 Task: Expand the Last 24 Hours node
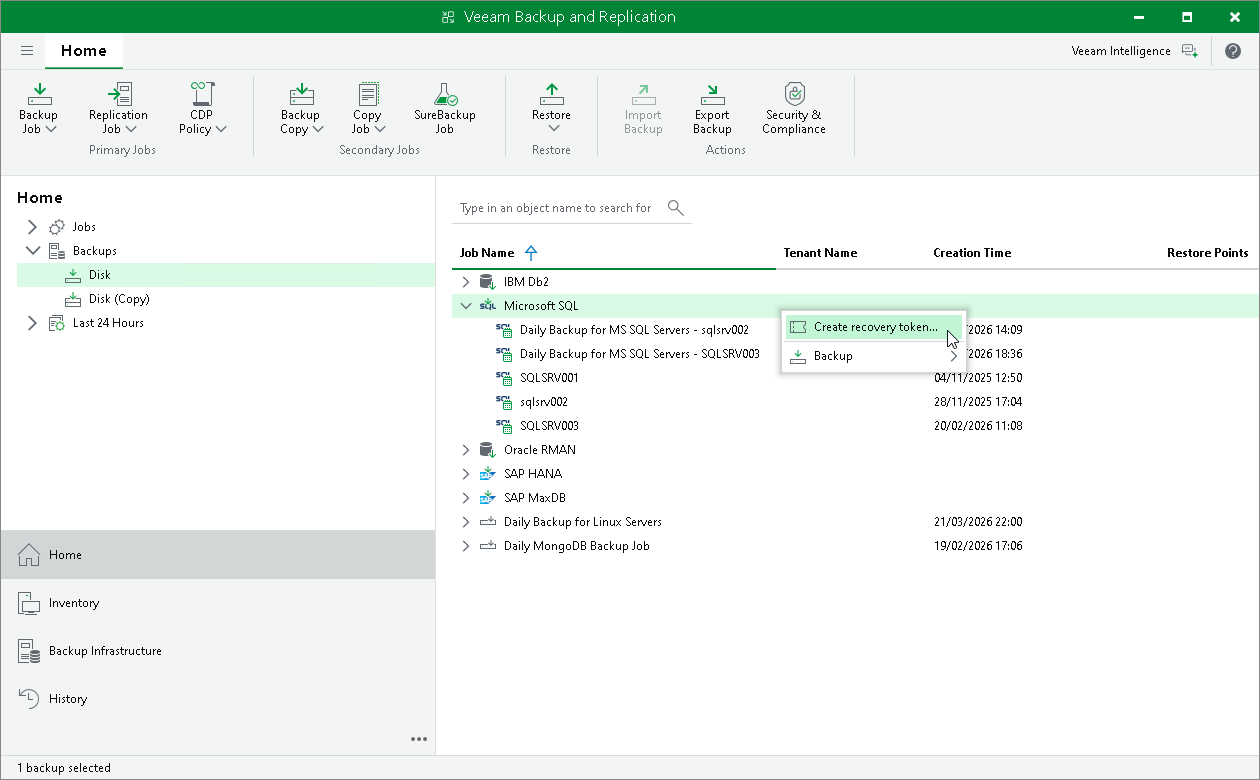click(32, 323)
